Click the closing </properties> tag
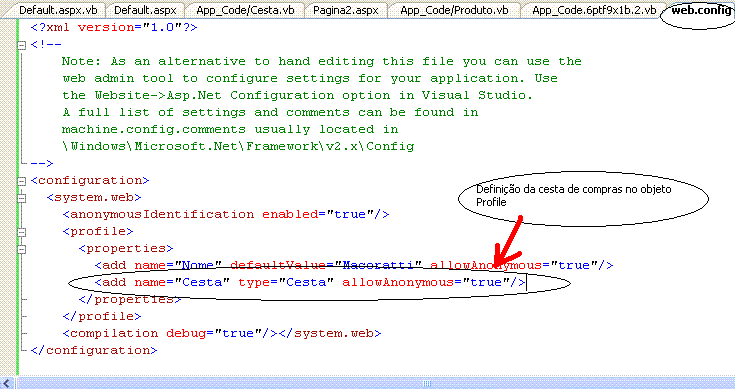 coord(129,299)
